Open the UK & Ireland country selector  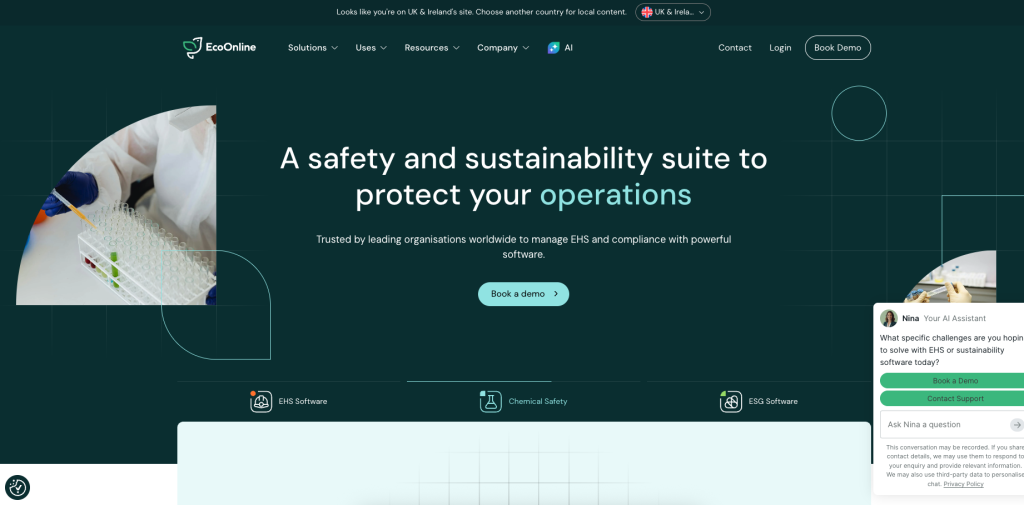(673, 12)
